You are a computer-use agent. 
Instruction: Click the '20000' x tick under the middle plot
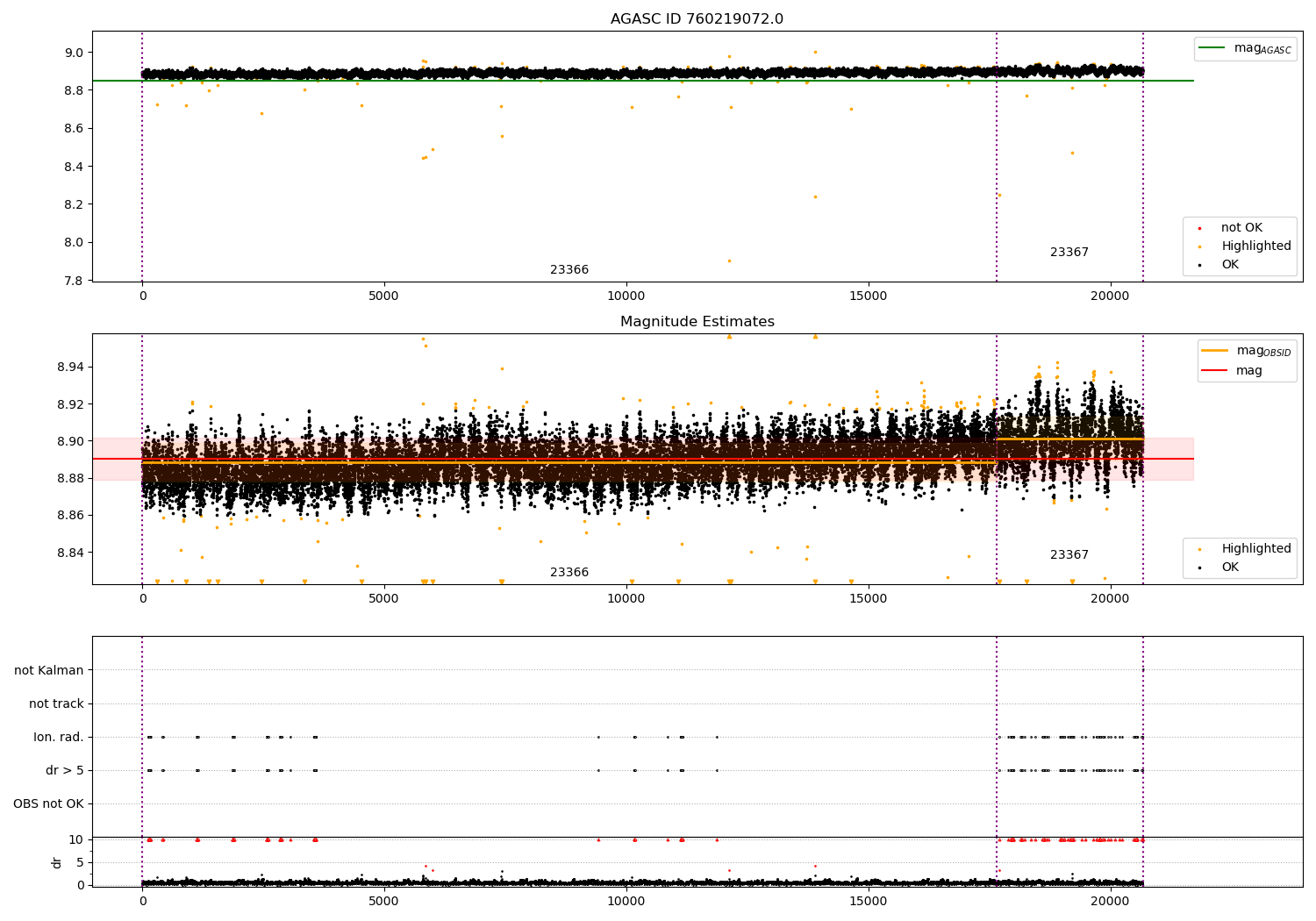[x=1110, y=599]
